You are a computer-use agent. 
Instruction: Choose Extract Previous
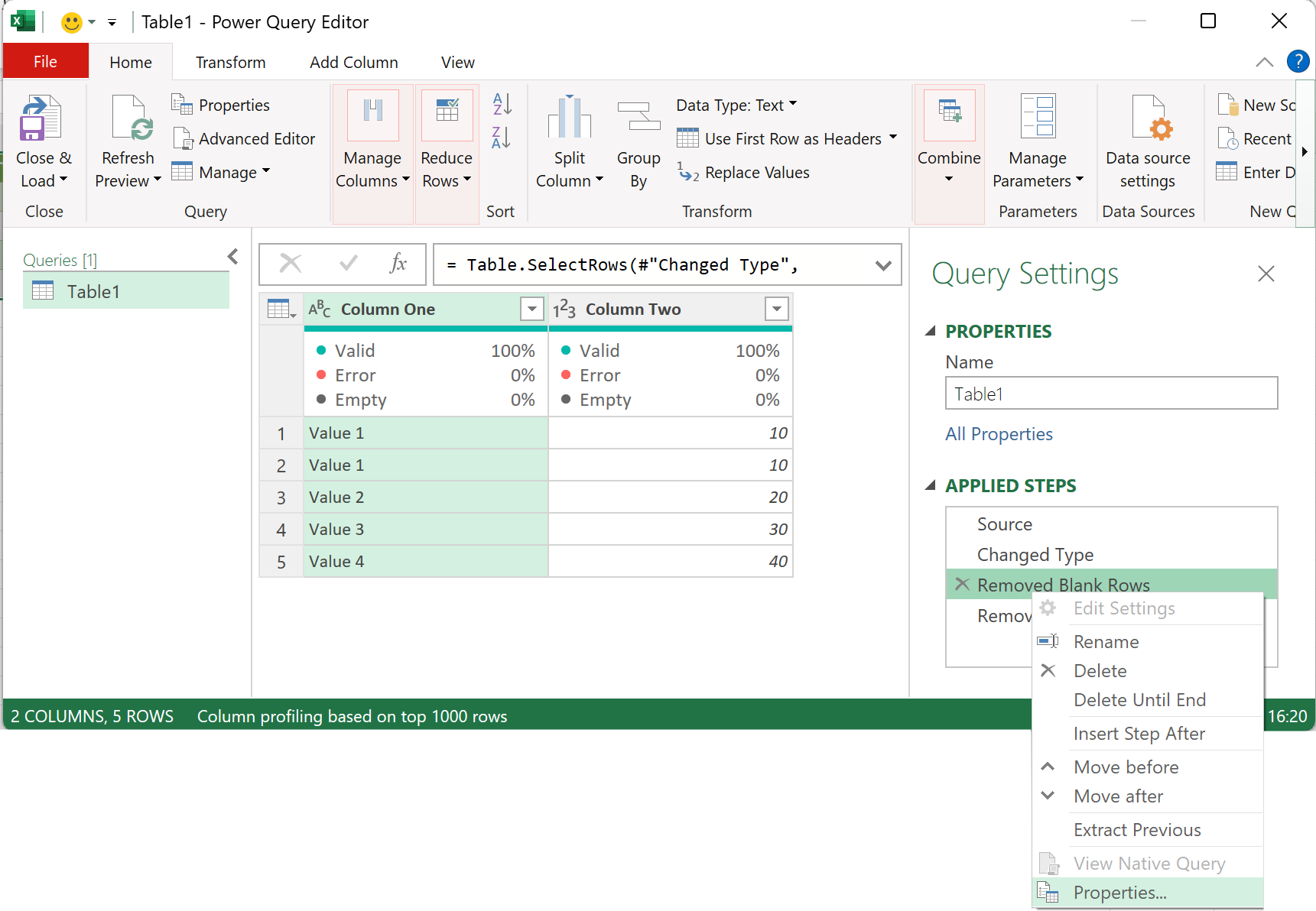(1147, 830)
